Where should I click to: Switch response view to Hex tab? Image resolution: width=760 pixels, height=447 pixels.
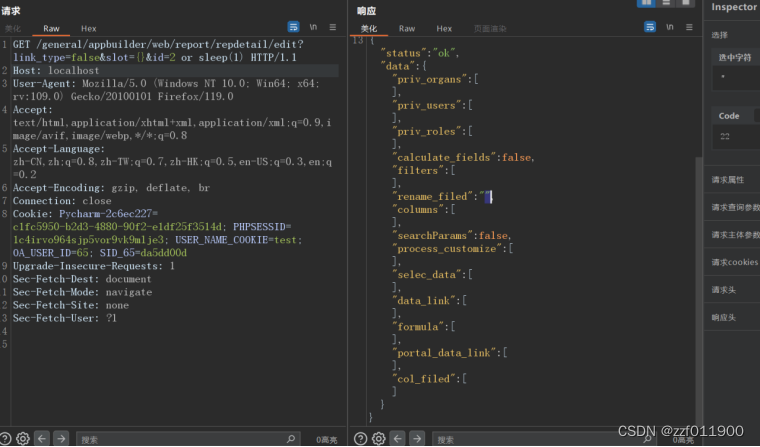(444, 29)
